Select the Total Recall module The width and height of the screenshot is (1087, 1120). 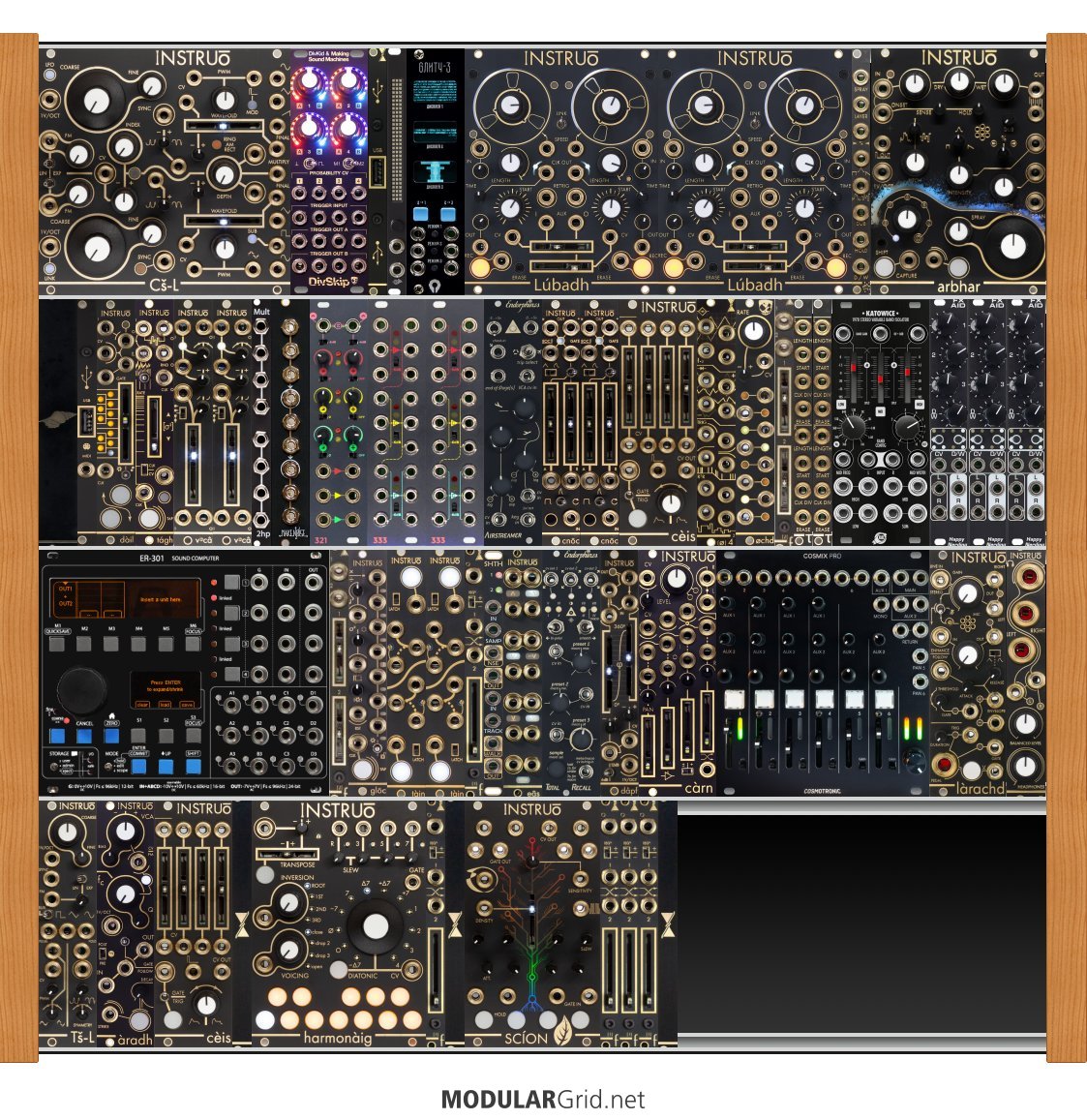[x=570, y=673]
